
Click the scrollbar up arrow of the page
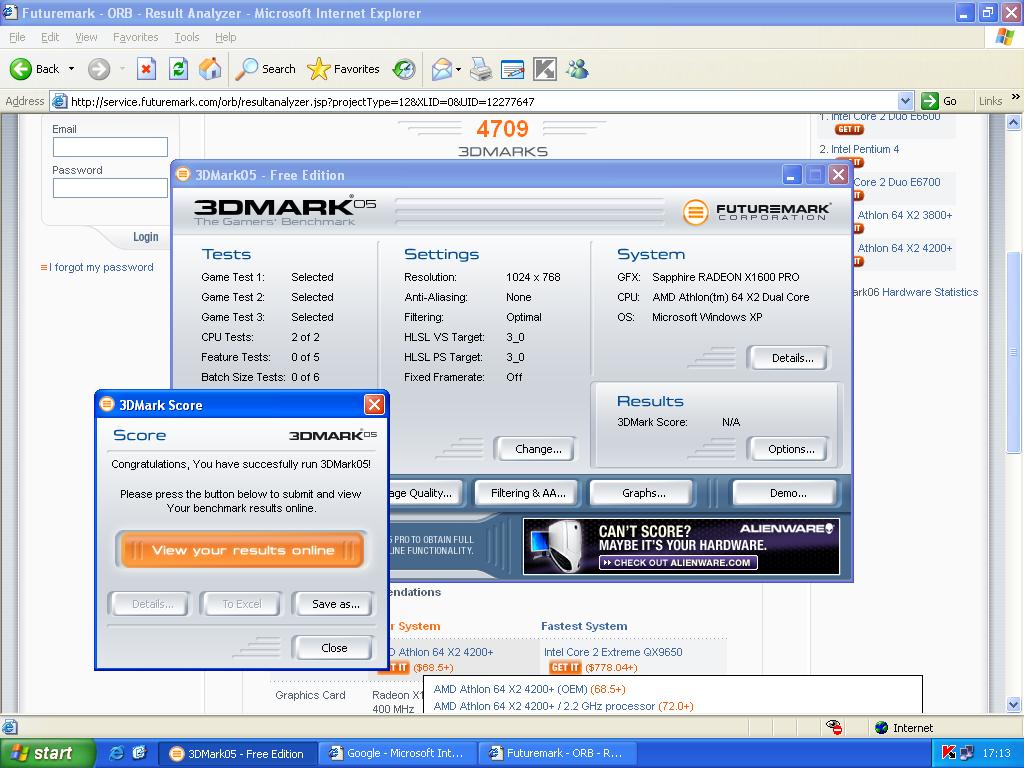click(x=1013, y=122)
